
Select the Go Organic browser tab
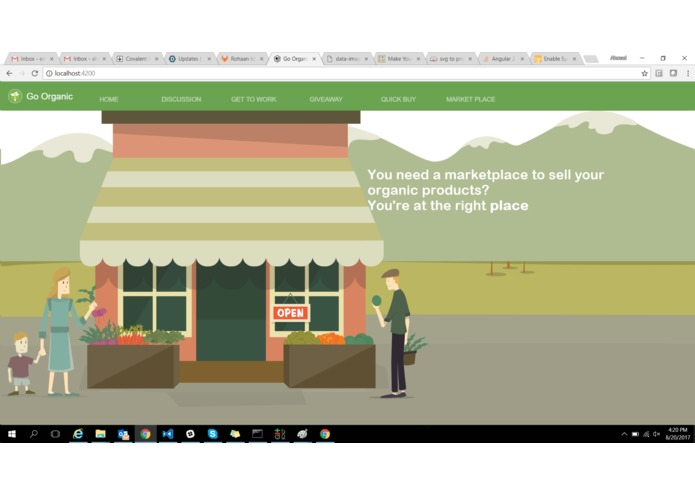point(293,58)
